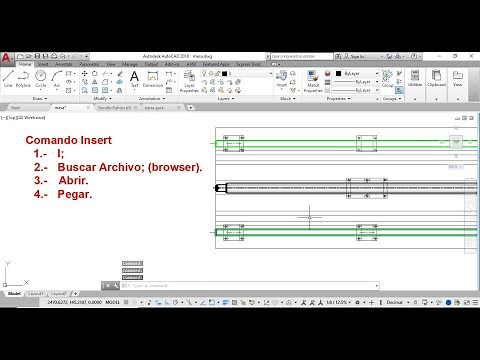The height and width of the screenshot is (360, 480).
Task: Toggle the grid display in status bar
Action: (126, 302)
